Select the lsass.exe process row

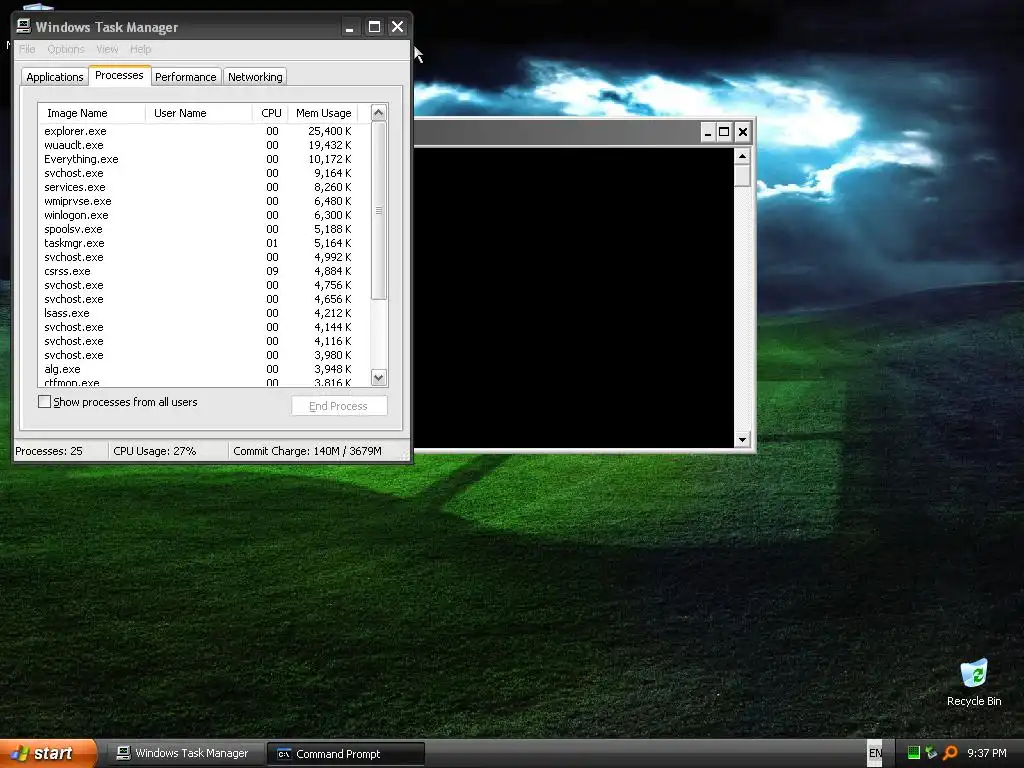coord(204,313)
